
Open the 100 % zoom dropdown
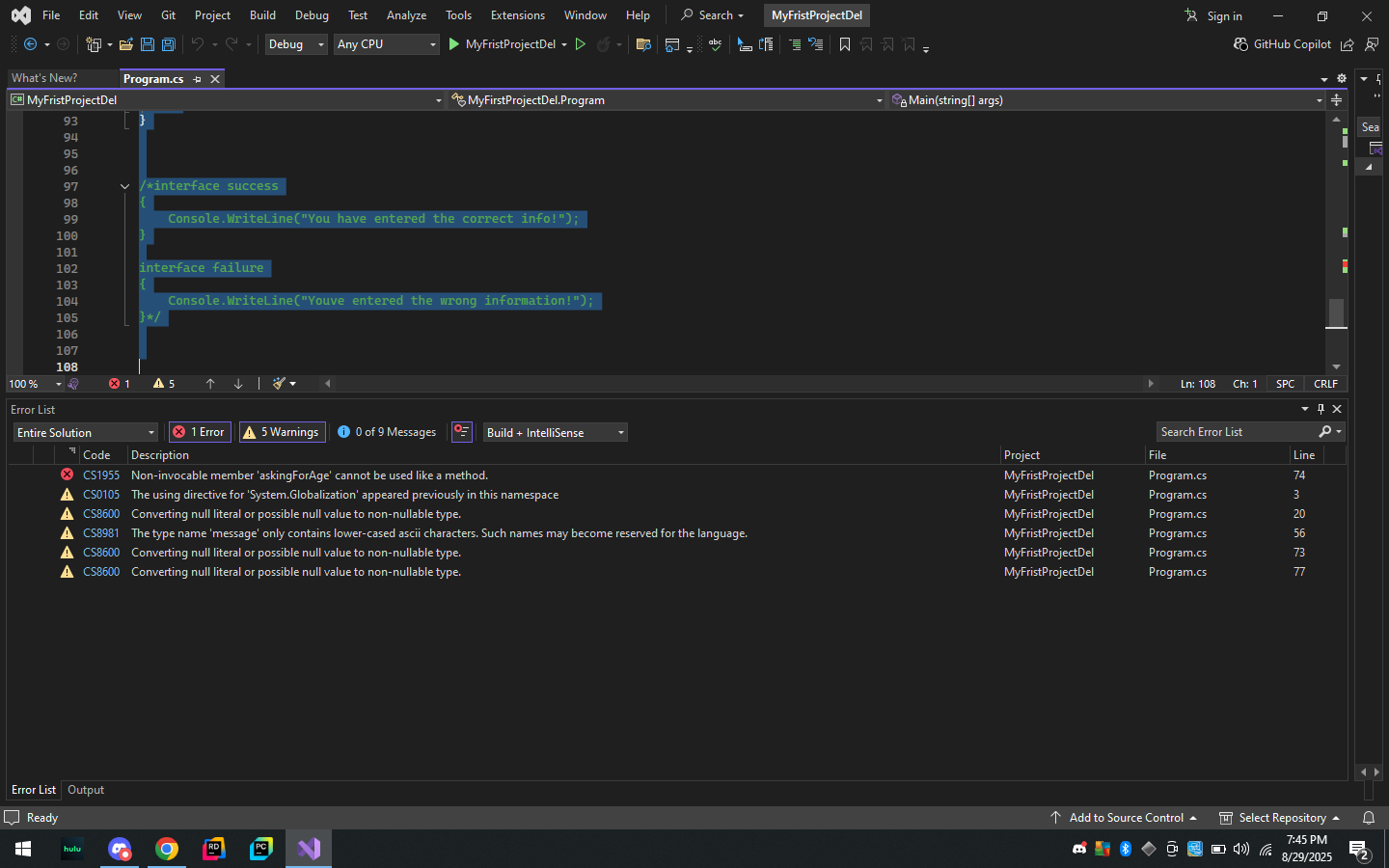coord(36,384)
